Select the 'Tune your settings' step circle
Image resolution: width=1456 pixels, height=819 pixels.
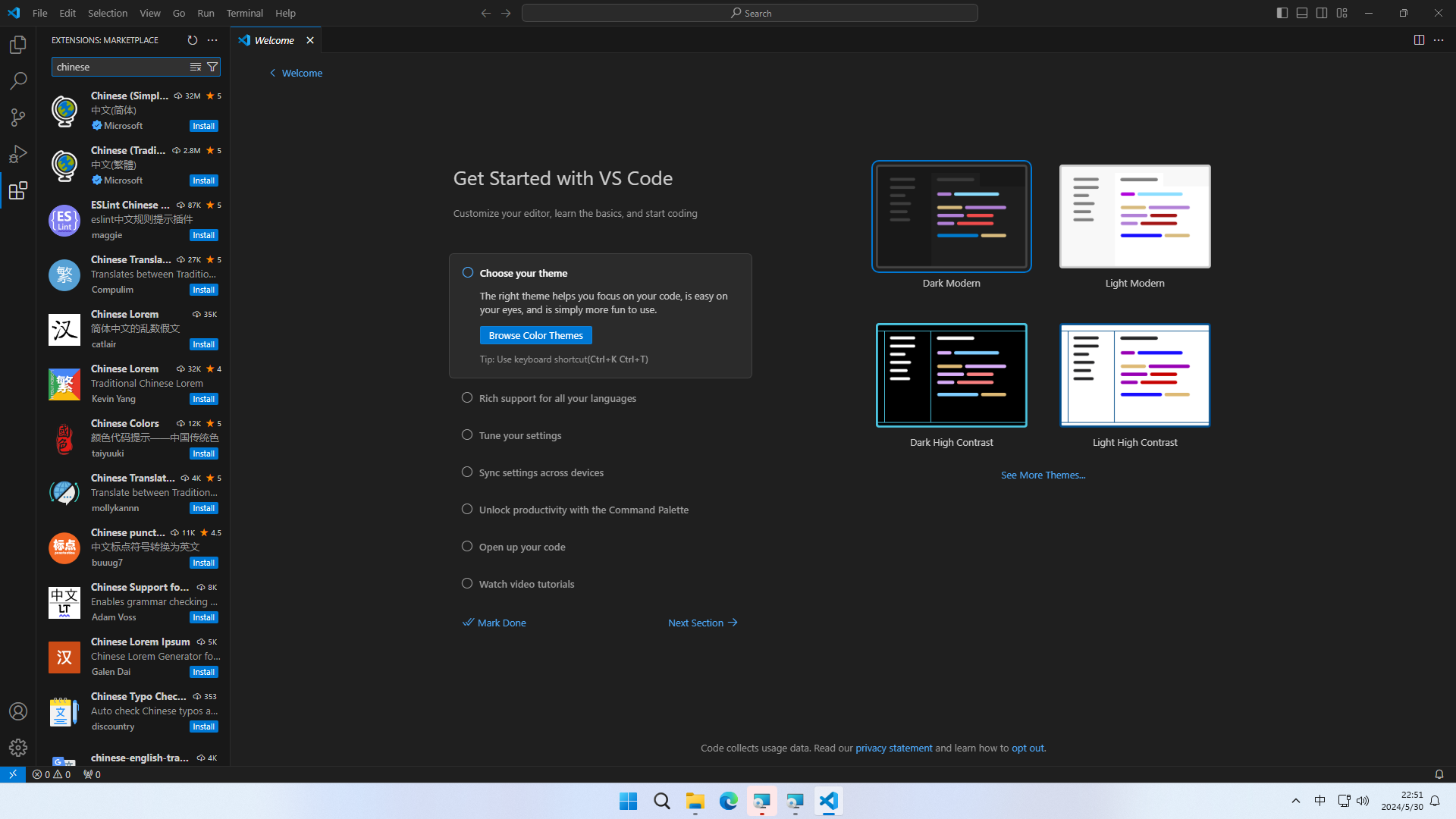point(467,435)
